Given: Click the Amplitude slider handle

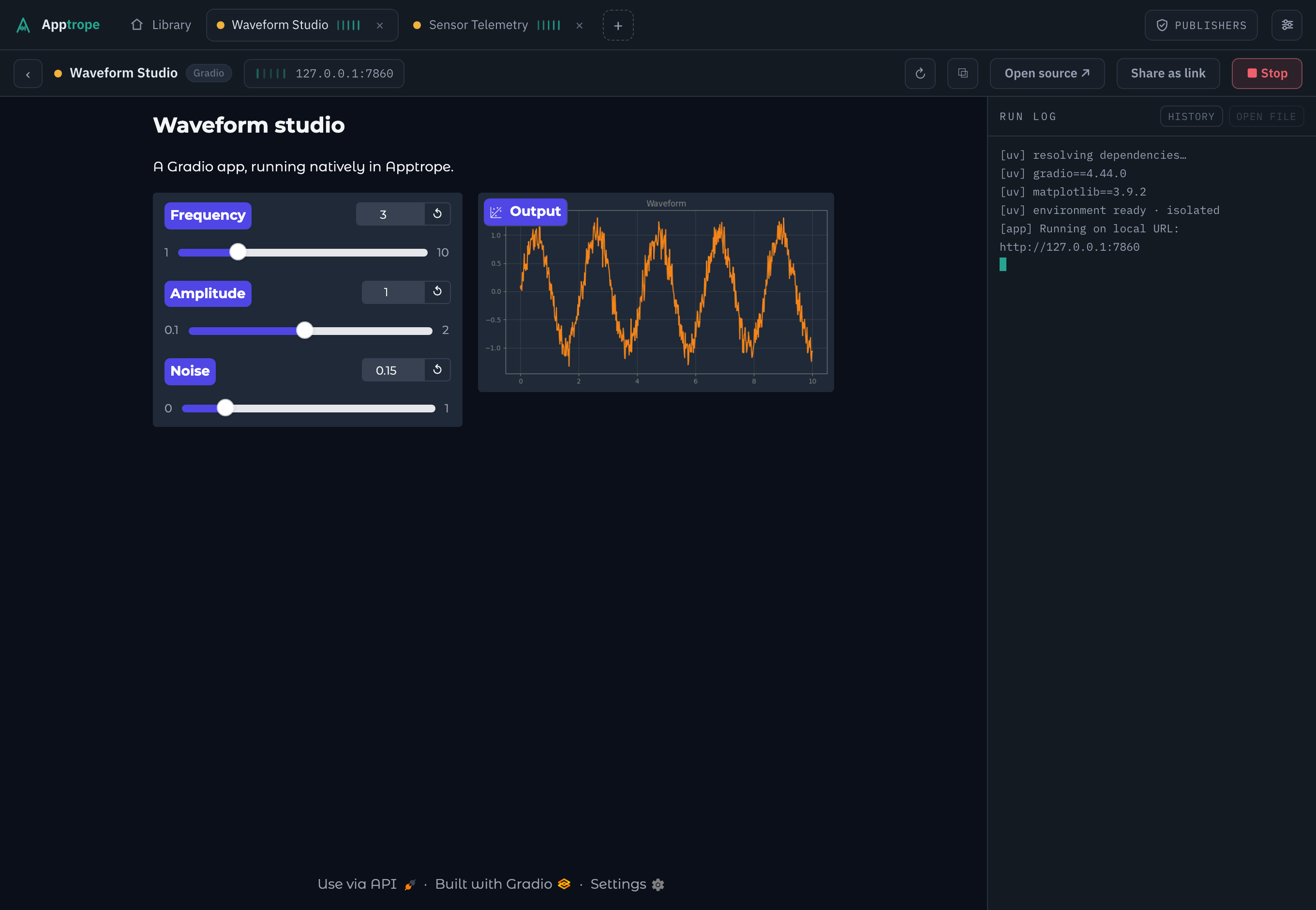Looking at the screenshot, I should click(304, 330).
